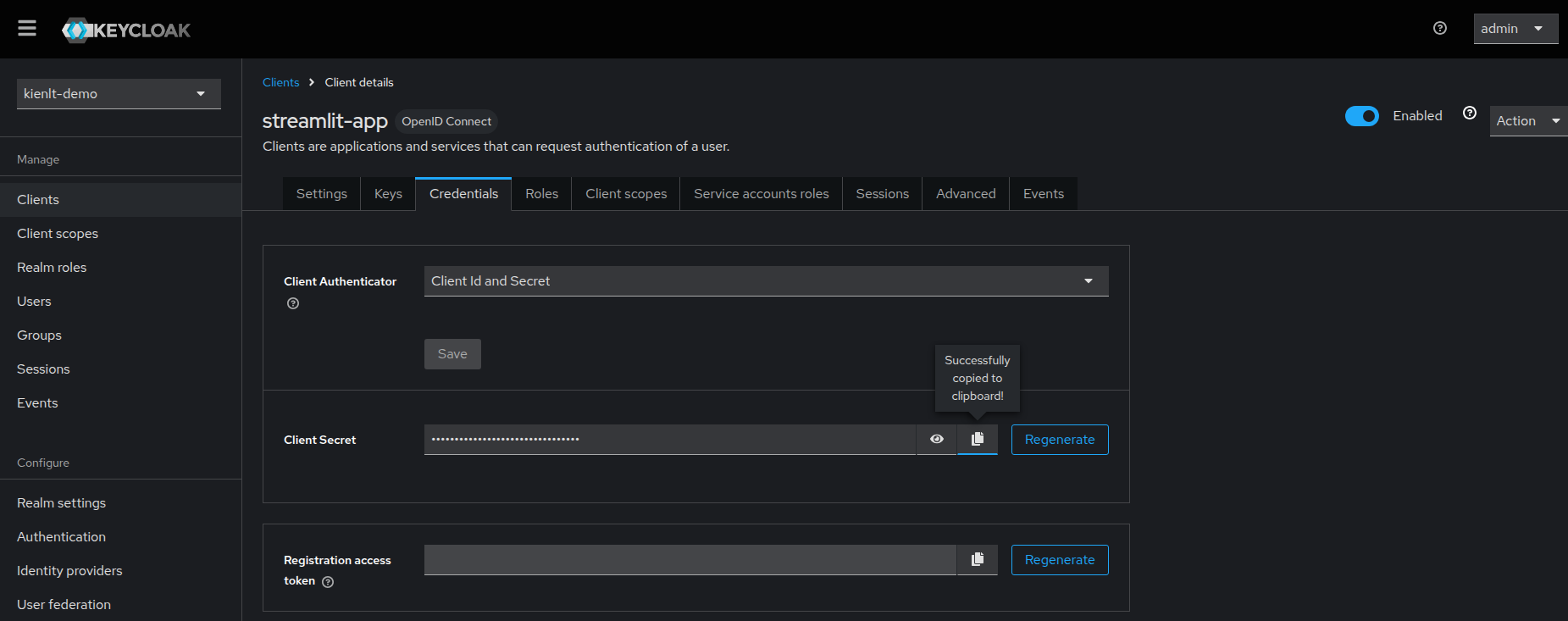Open the admin user dropdown
The width and height of the screenshot is (1568, 621).
click(1515, 29)
